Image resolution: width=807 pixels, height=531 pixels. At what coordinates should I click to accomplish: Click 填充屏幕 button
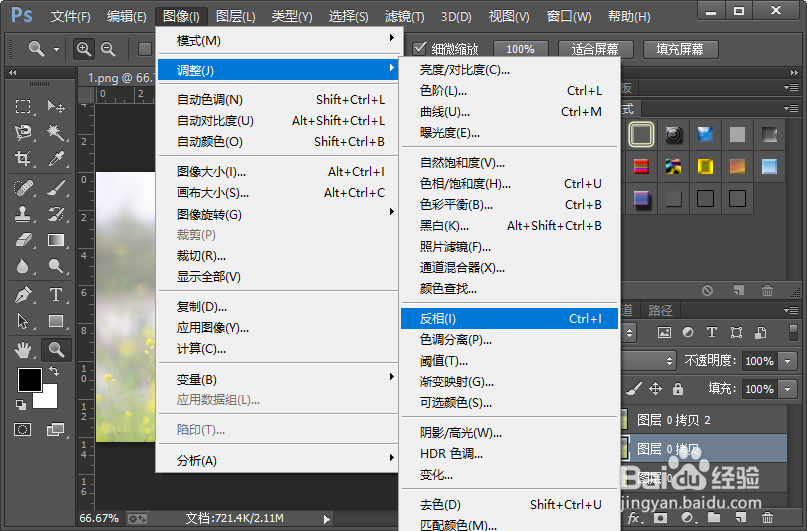pos(680,49)
